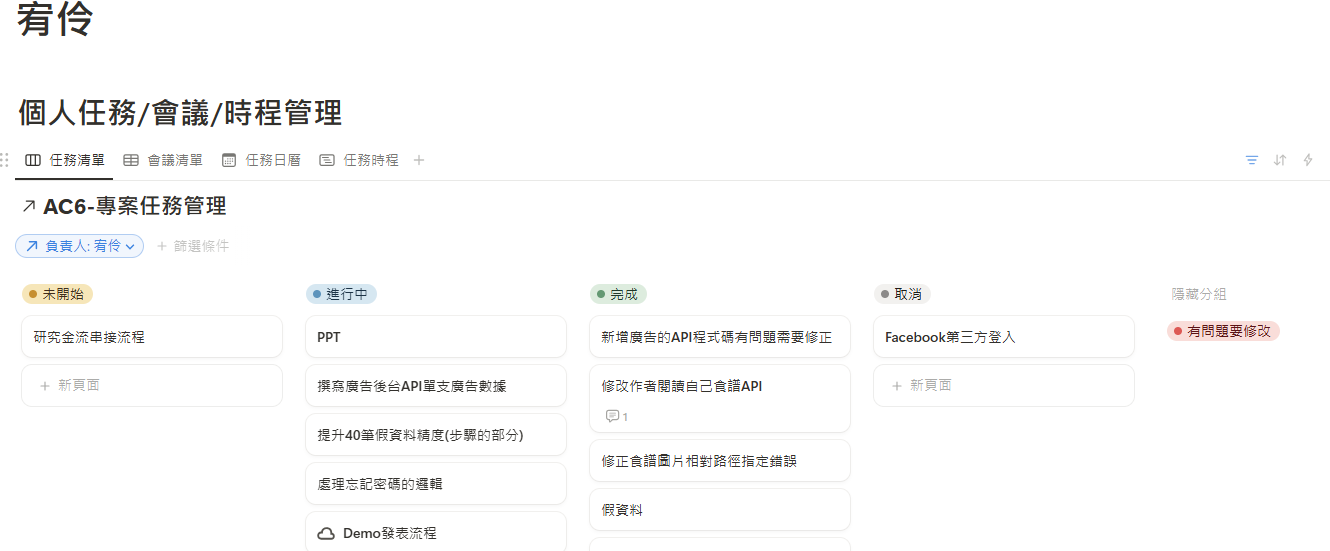Open the 研究金流串接流程 card

[x=151, y=337]
